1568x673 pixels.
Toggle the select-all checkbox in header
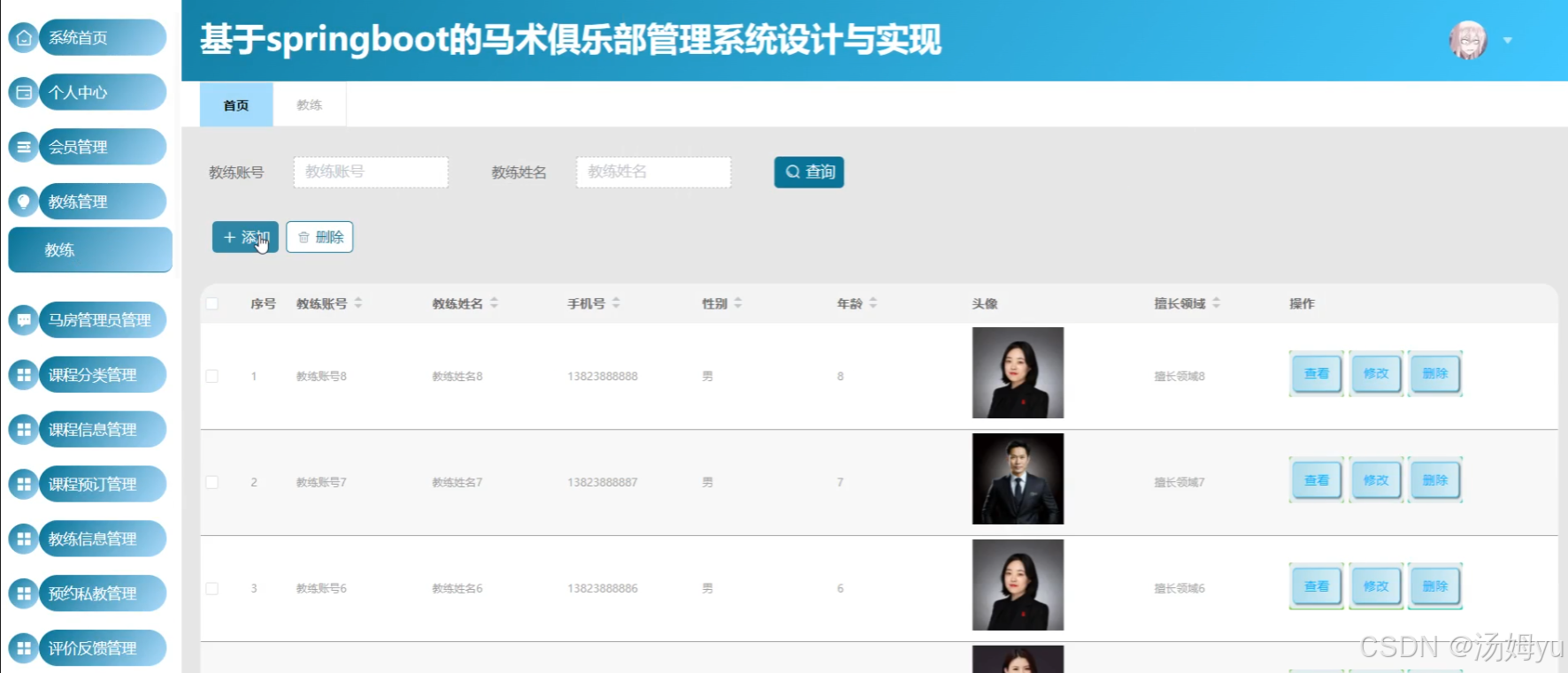212,303
